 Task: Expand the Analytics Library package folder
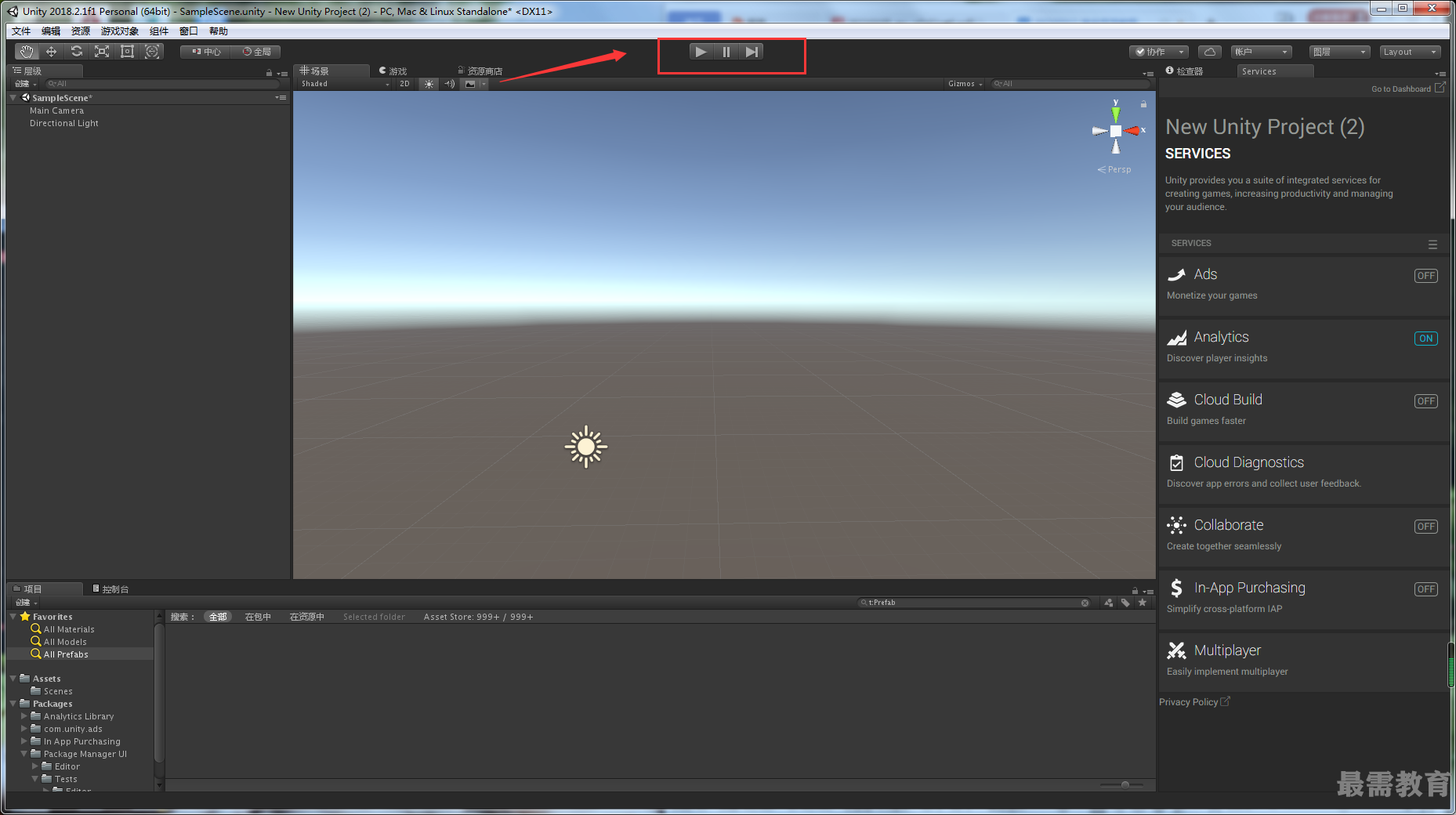coord(24,716)
